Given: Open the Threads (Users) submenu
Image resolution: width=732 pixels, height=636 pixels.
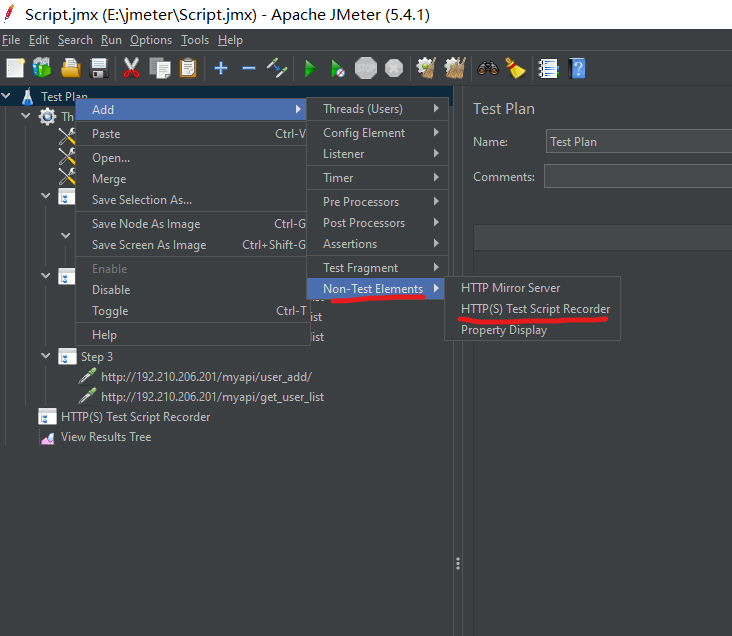Looking at the screenshot, I should (377, 109).
